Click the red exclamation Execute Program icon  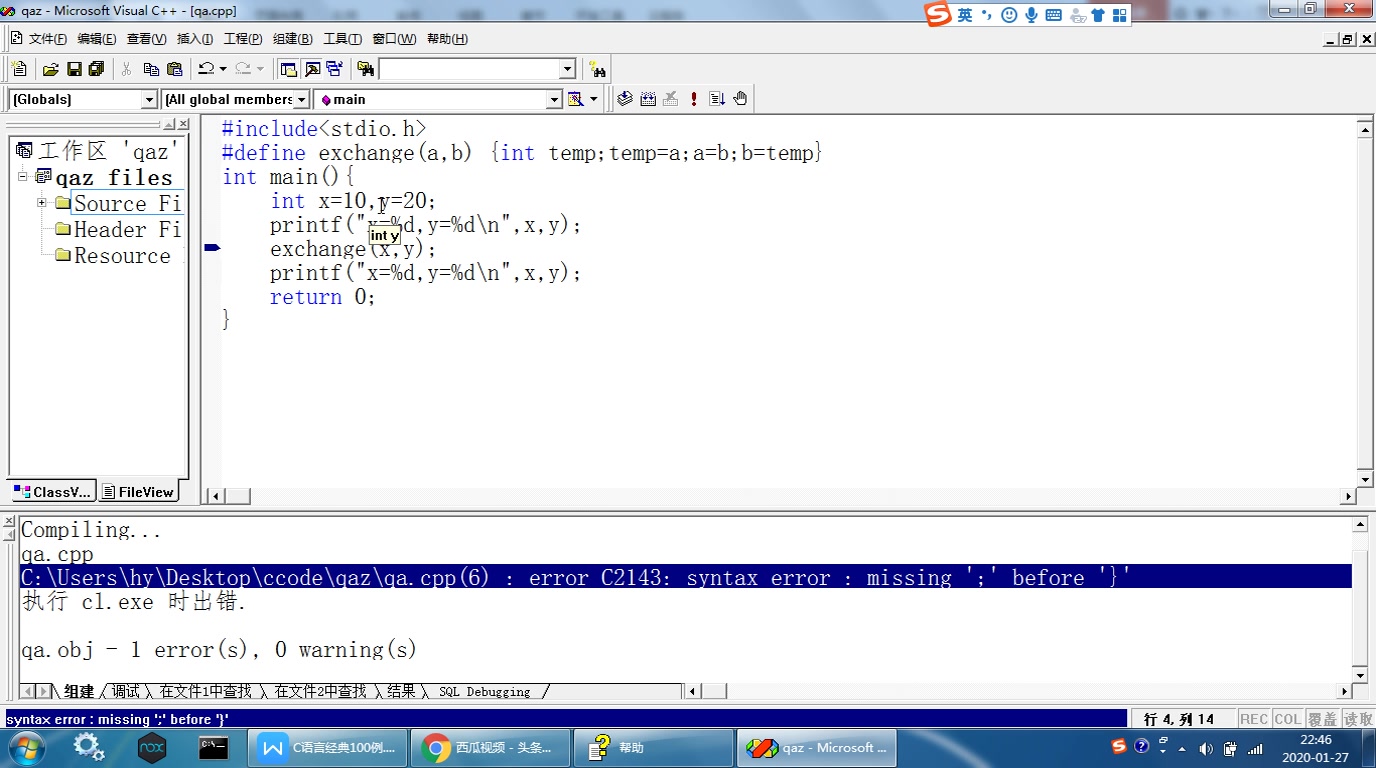[x=694, y=99]
